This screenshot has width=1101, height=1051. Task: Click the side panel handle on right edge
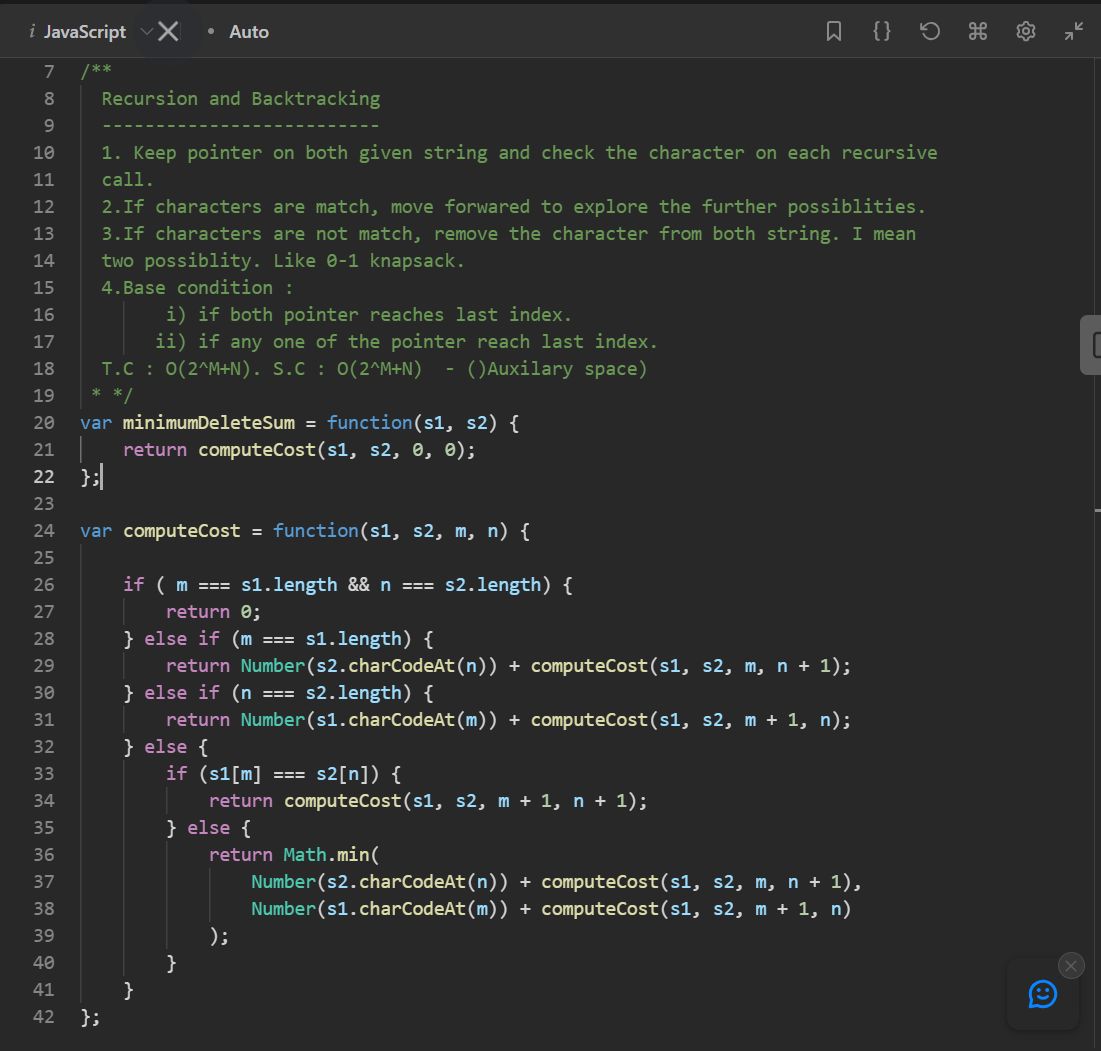pos(1092,345)
